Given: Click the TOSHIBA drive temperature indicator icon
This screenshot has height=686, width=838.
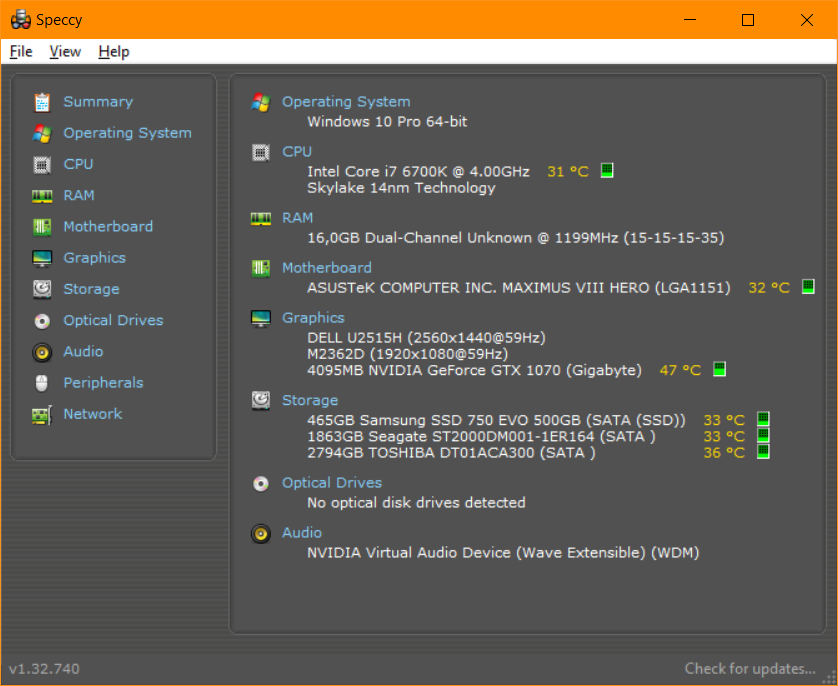Looking at the screenshot, I should point(764,452).
